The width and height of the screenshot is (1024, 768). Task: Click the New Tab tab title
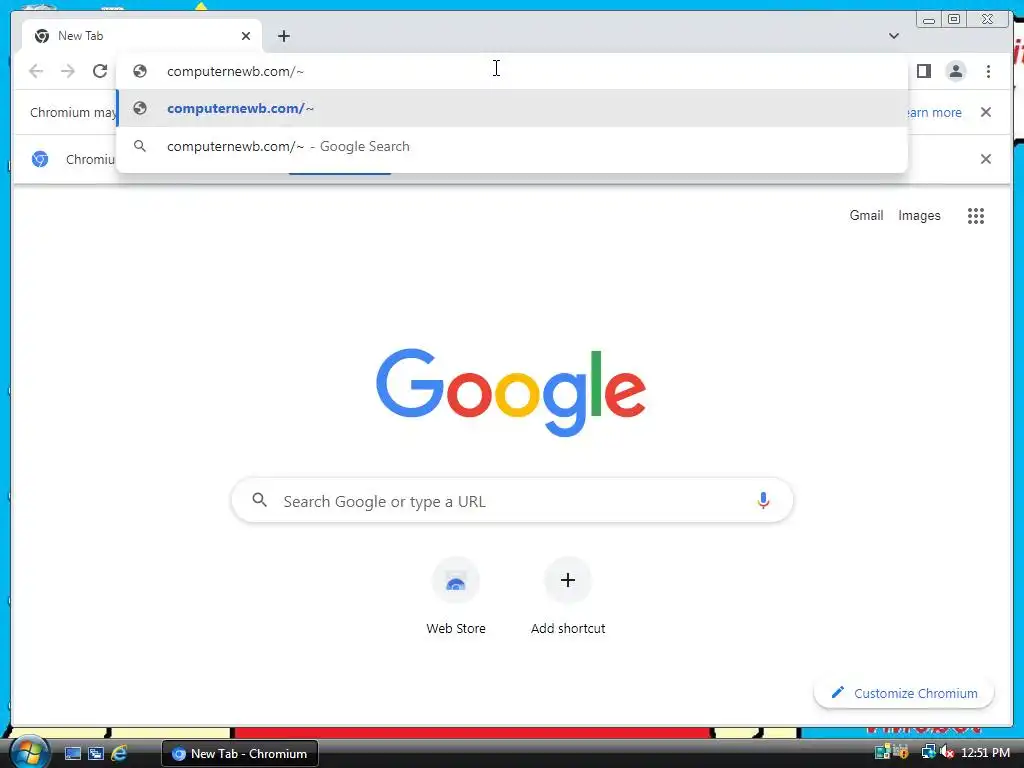[80, 36]
